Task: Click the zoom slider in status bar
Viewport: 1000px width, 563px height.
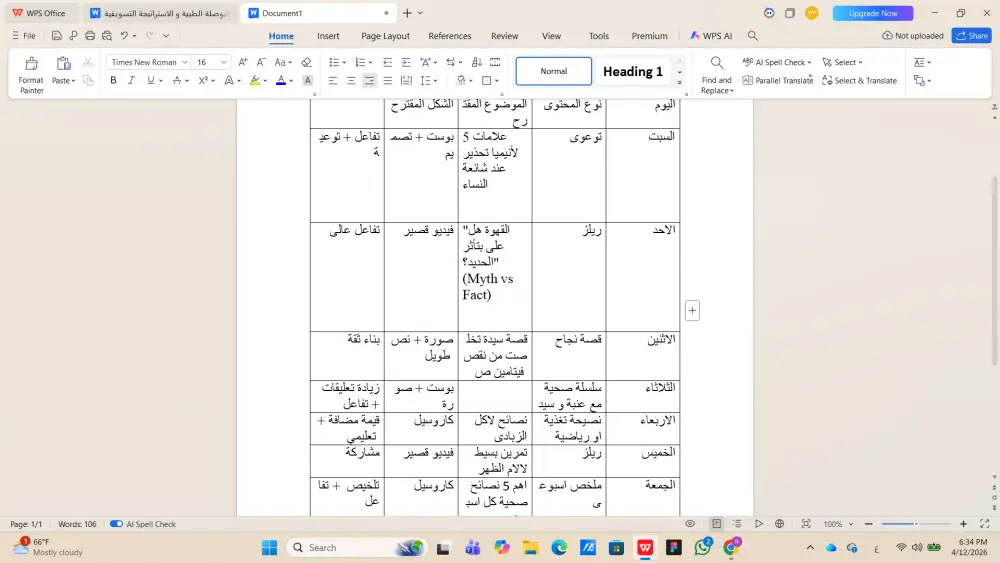Action: click(x=916, y=523)
